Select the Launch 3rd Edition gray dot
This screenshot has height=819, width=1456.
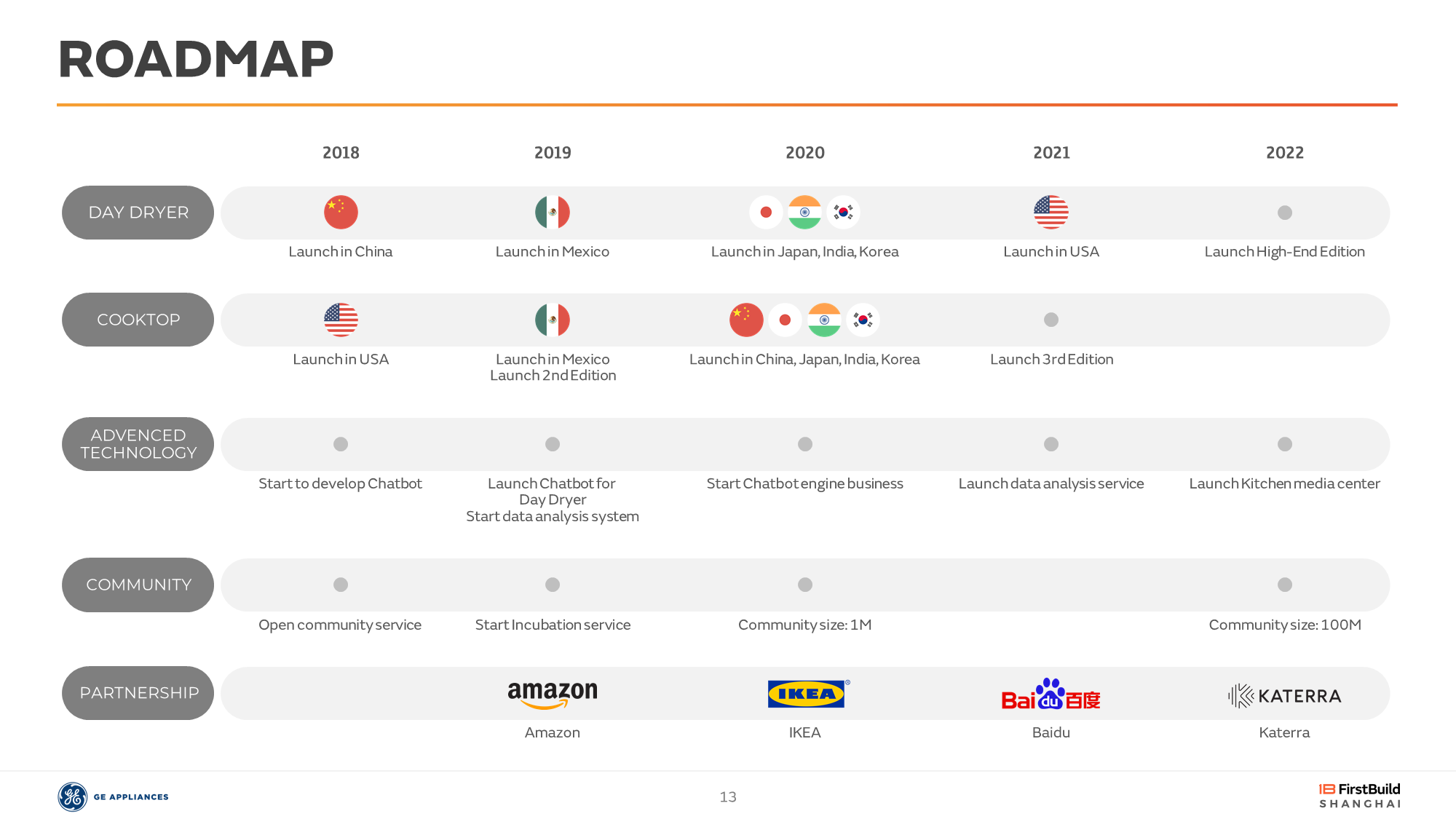(x=1051, y=320)
